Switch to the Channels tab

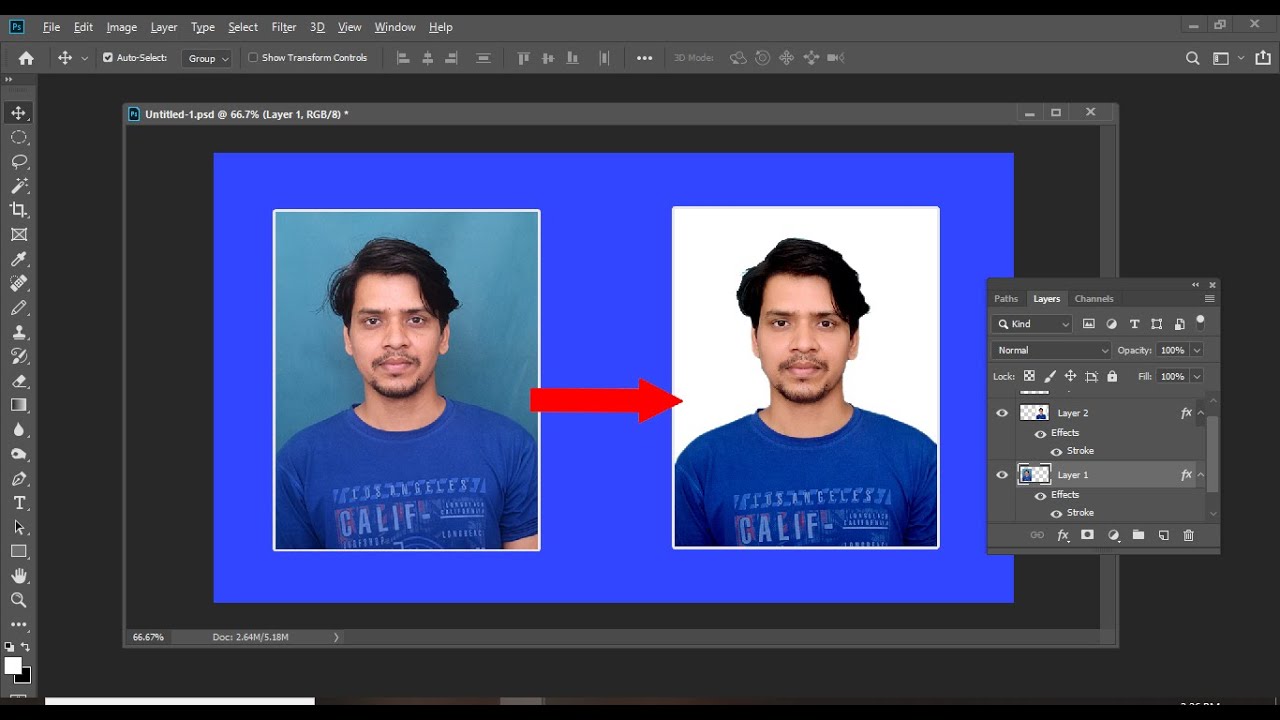[1093, 299]
